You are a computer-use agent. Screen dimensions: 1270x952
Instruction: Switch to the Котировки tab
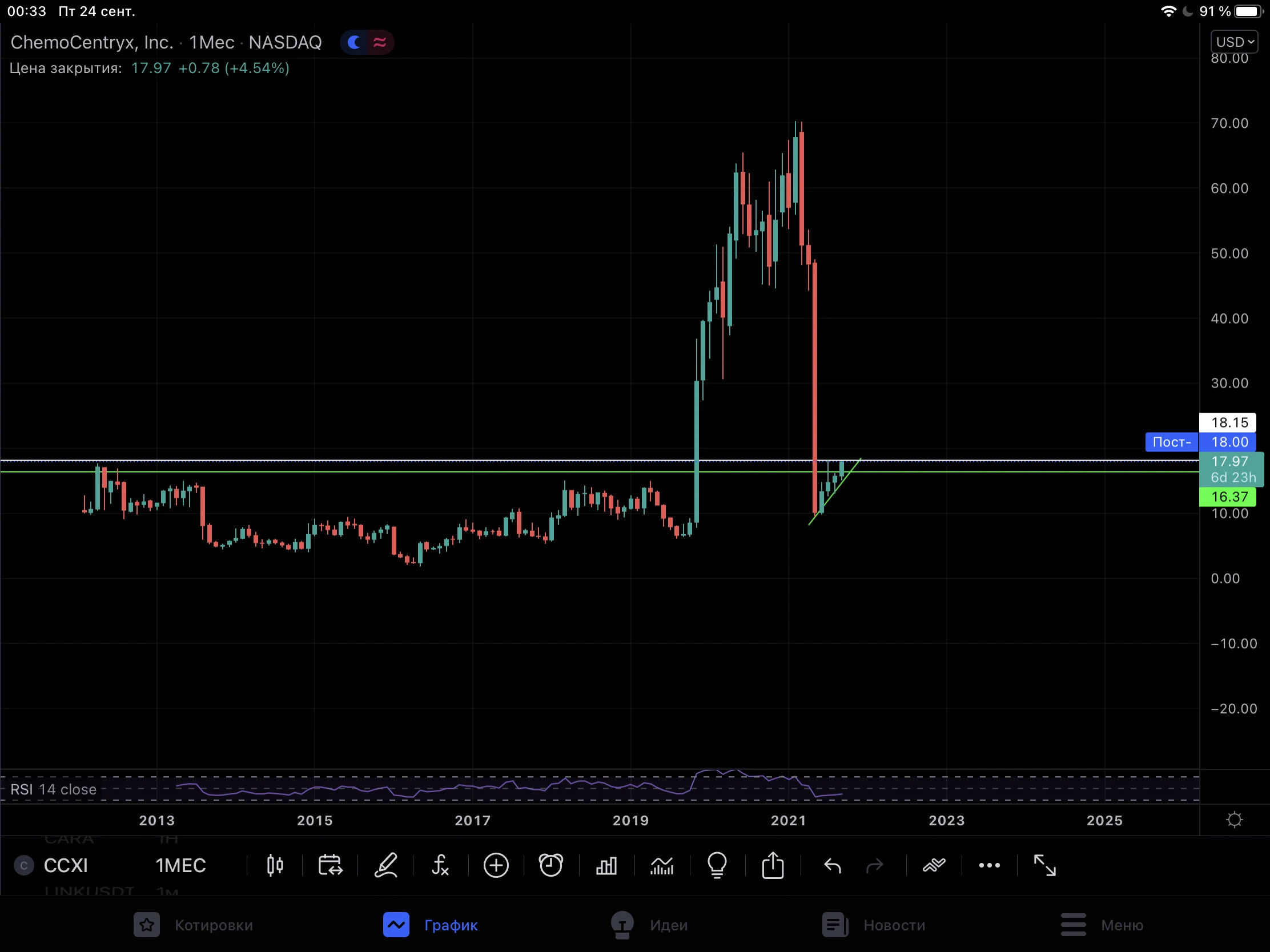tap(194, 925)
